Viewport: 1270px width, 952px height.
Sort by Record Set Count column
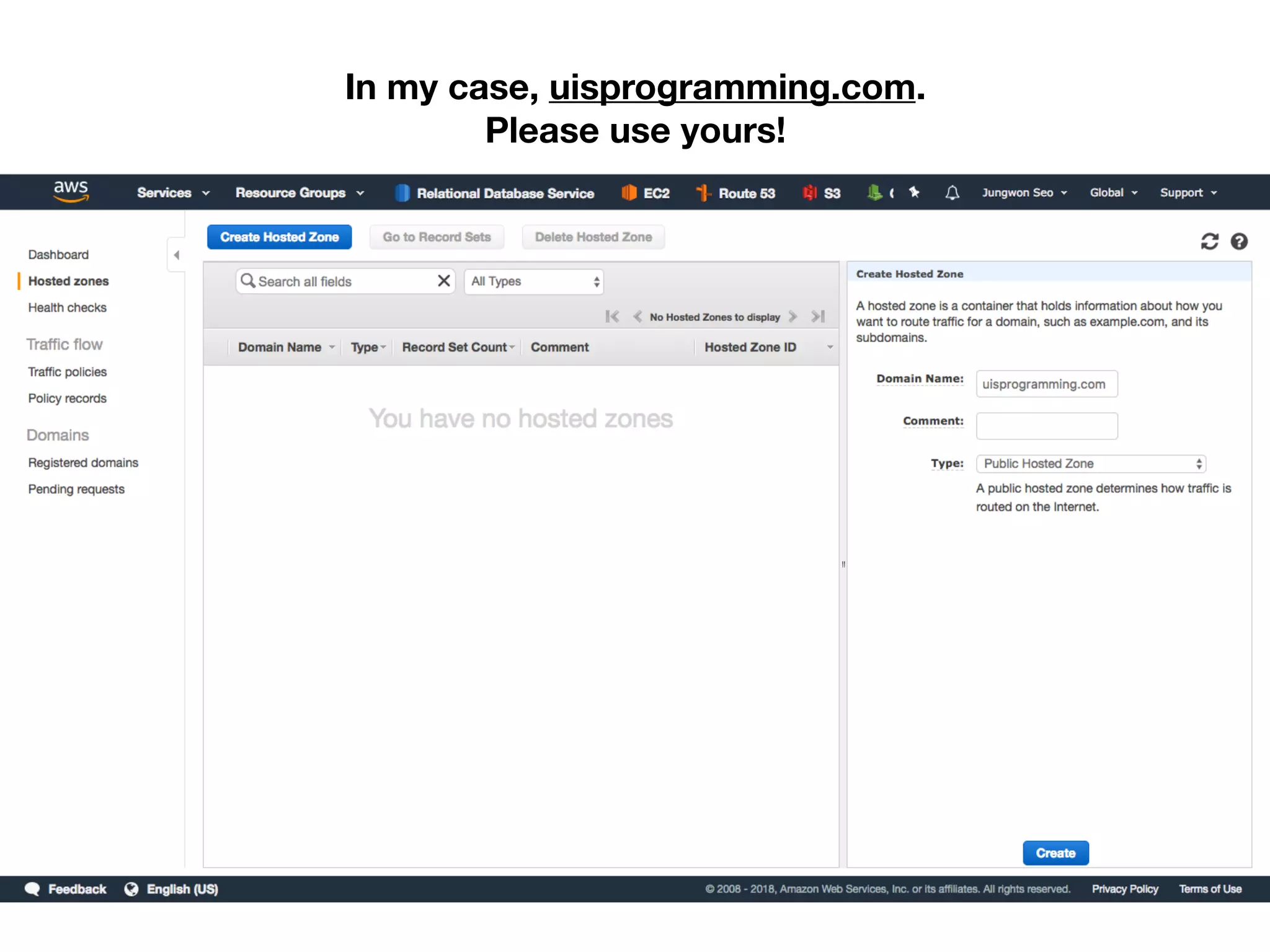pyautogui.click(x=458, y=347)
